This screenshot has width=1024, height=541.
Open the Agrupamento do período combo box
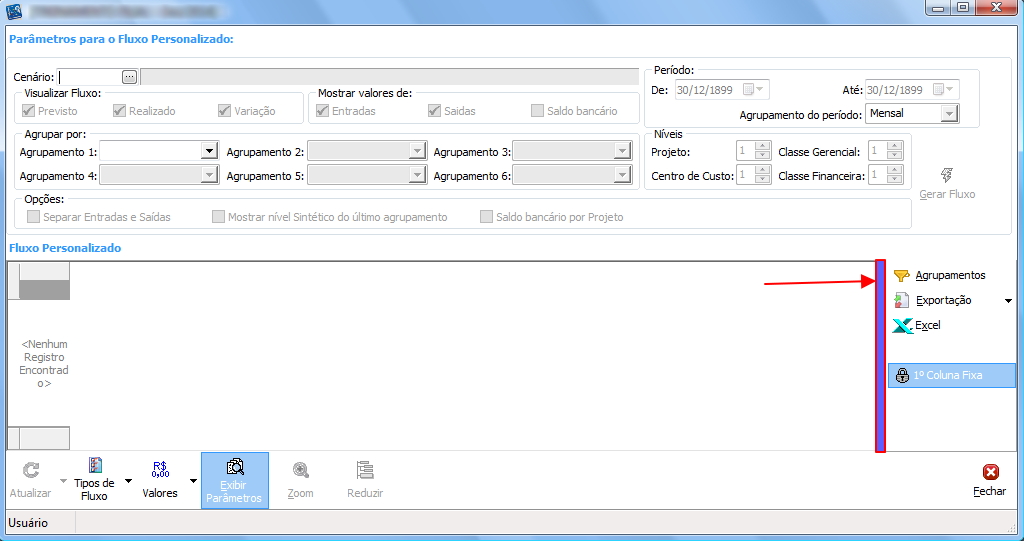[x=949, y=114]
